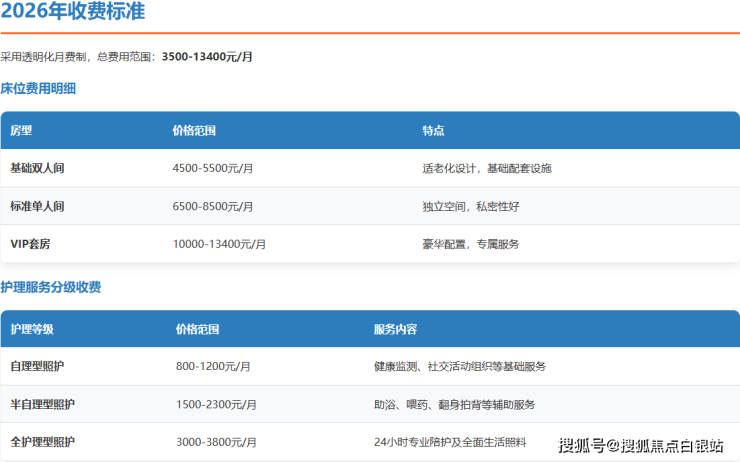Click the 独立空间，私密性好 feature cell
Image resolution: width=740 pixels, height=462 pixels.
coord(471,206)
